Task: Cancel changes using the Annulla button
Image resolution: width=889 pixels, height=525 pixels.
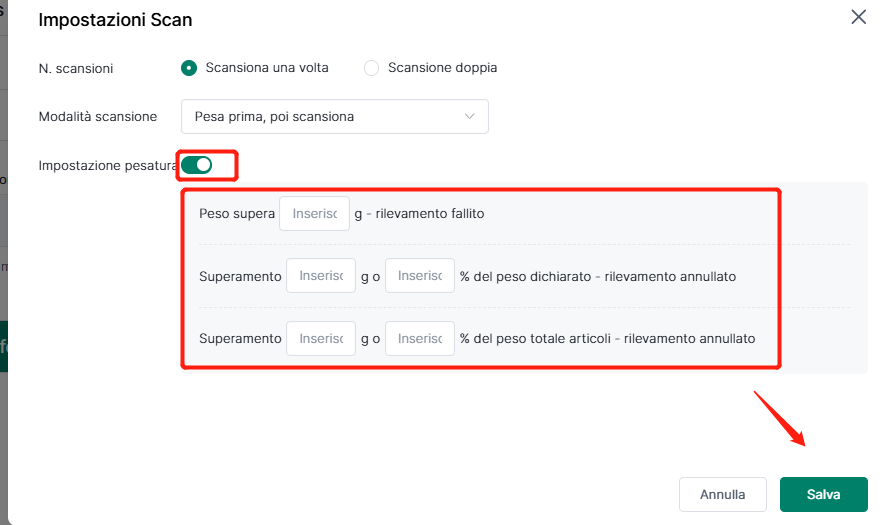Action: 723,494
